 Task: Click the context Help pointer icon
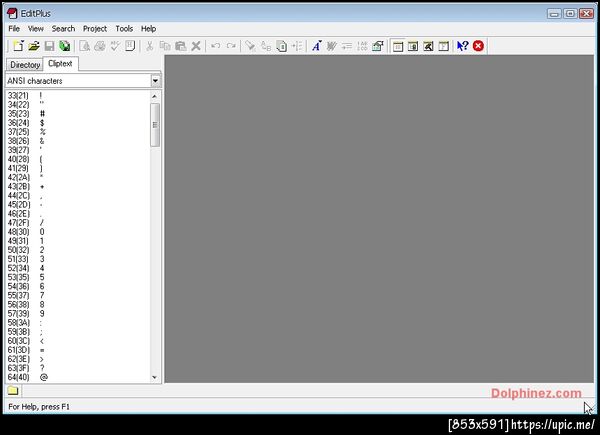coord(463,46)
